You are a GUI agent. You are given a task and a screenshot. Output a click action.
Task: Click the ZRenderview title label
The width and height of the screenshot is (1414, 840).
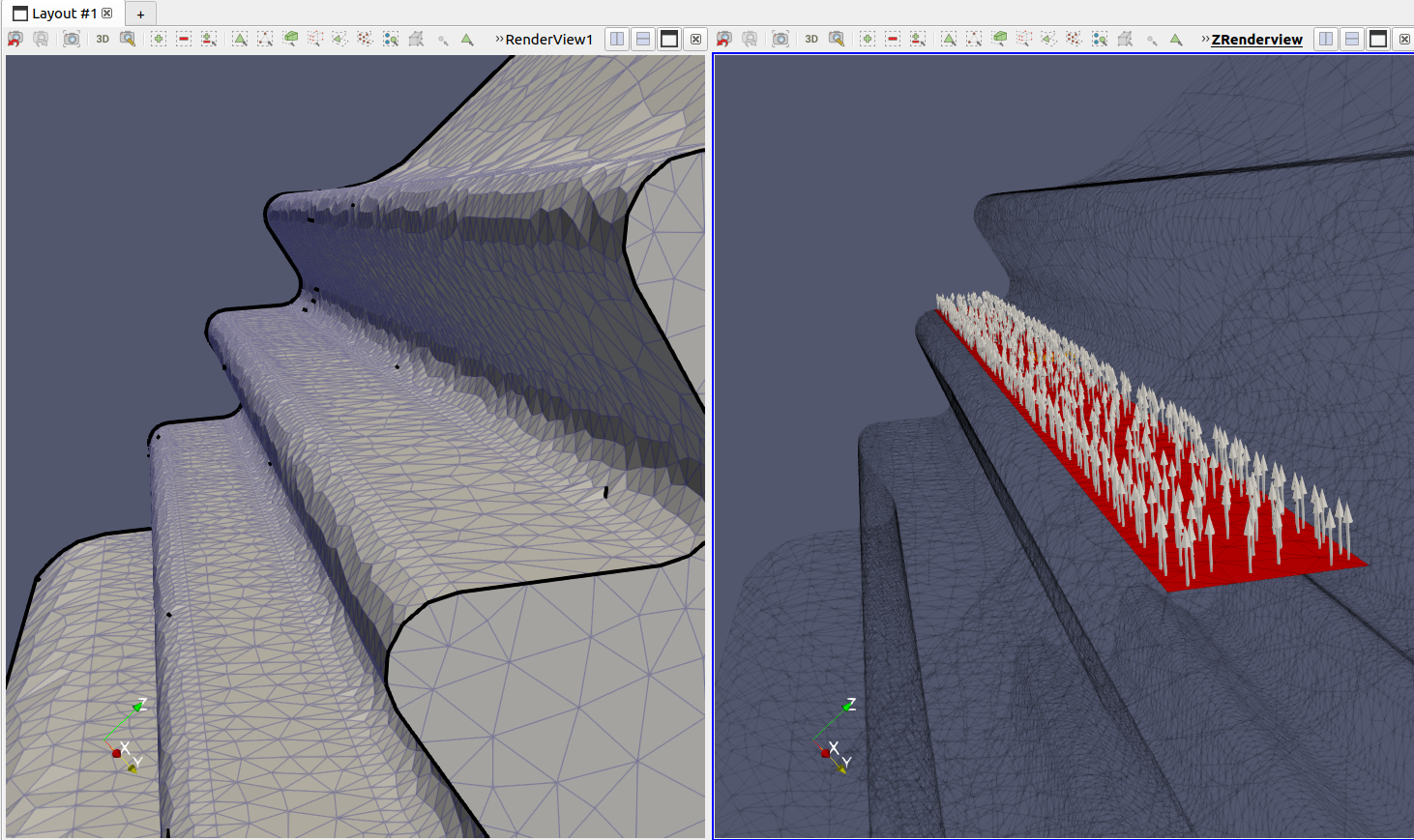(1257, 40)
